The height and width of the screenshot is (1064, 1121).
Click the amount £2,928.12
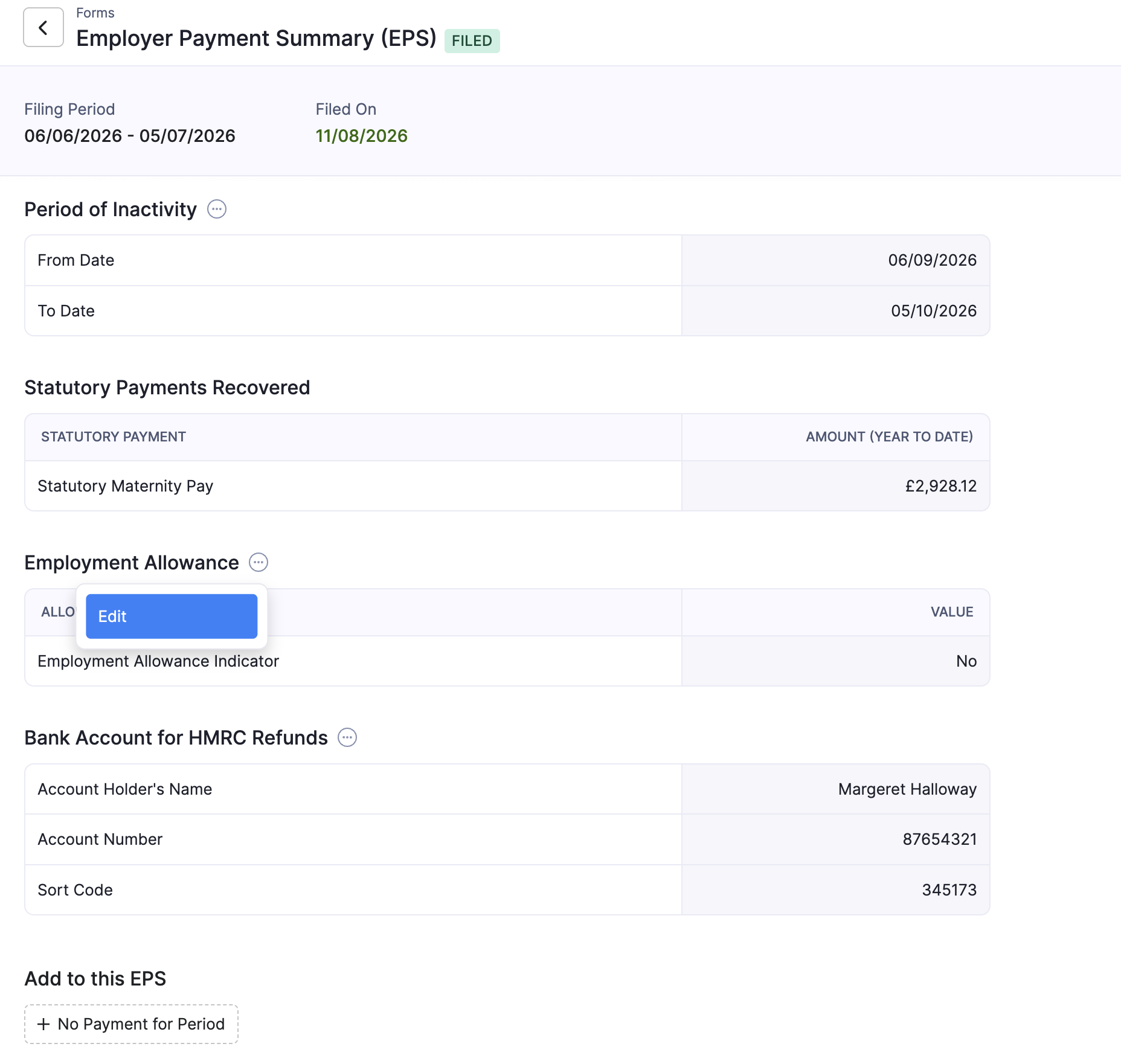pos(941,486)
